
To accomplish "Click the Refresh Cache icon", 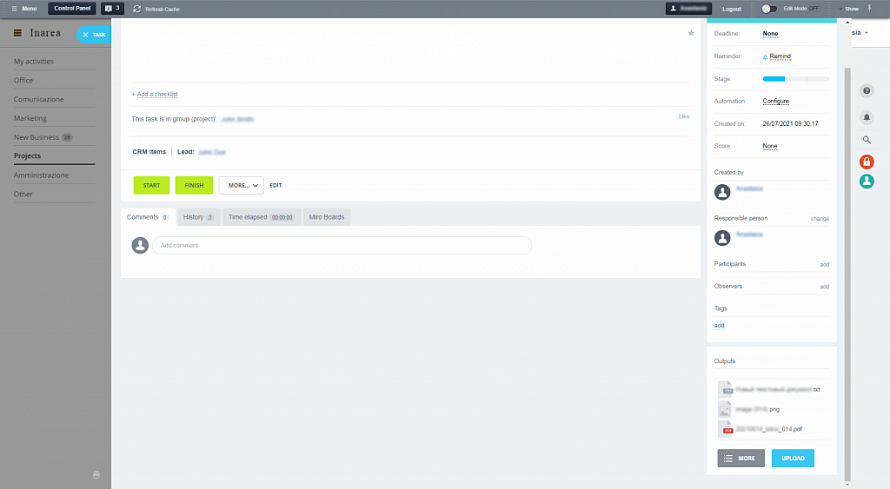I will click(137, 8).
